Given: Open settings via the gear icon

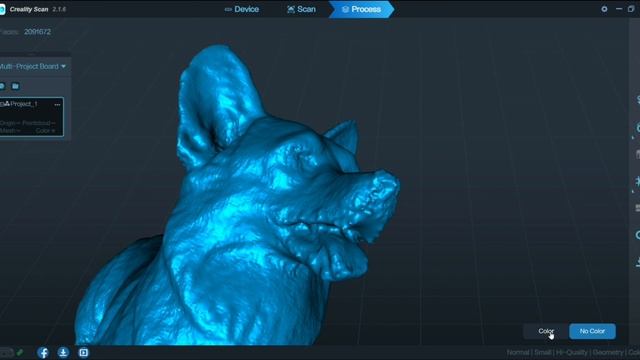Looking at the screenshot, I should [604, 9].
